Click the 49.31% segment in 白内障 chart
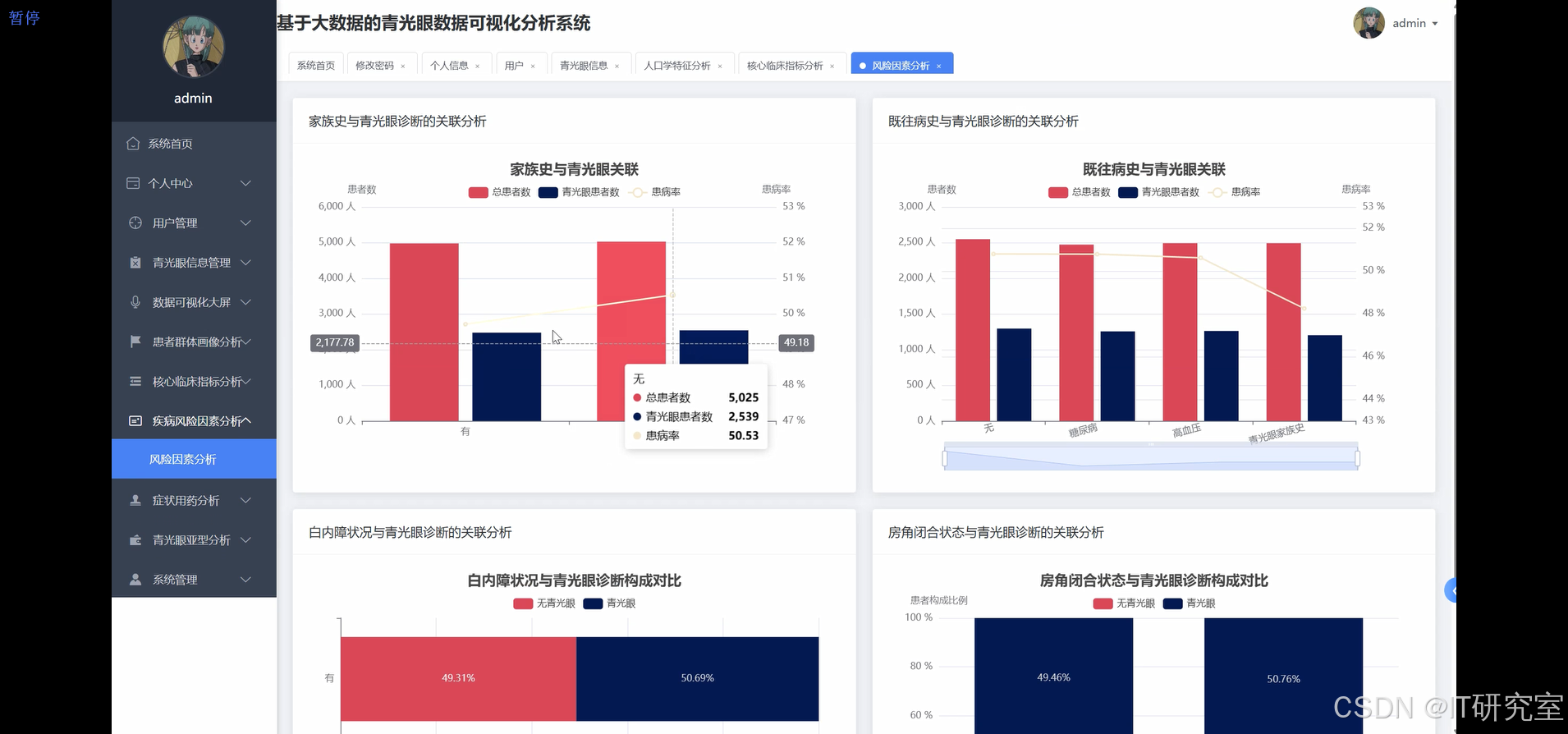Image resolution: width=1568 pixels, height=734 pixels. tap(458, 679)
